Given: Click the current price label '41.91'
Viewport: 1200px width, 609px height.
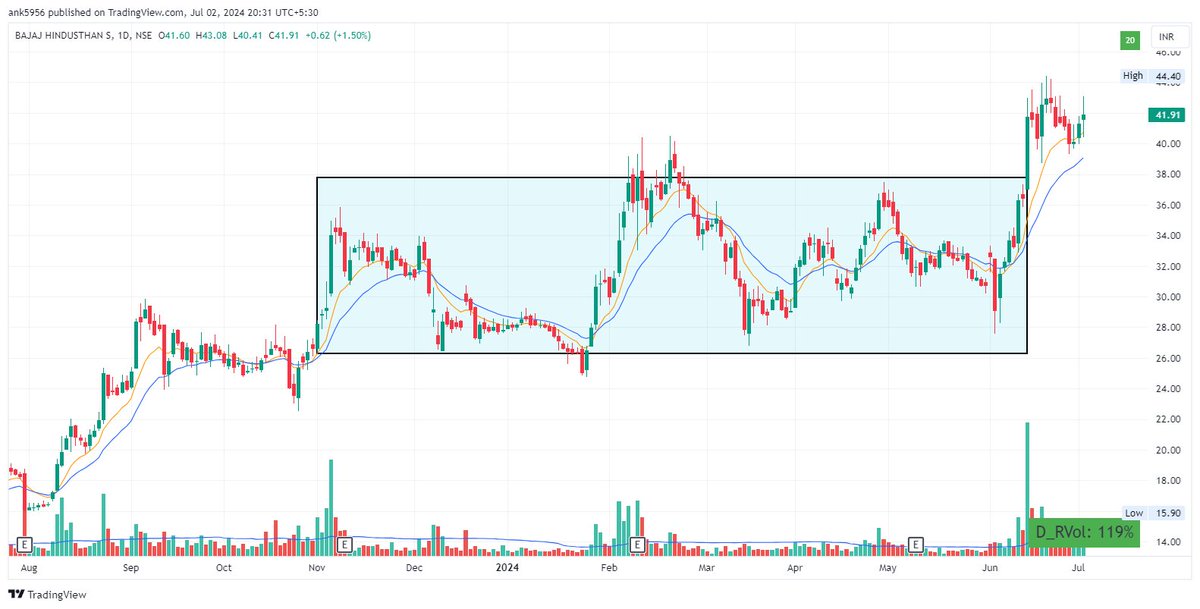Looking at the screenshot, I should click(1168, 115).
